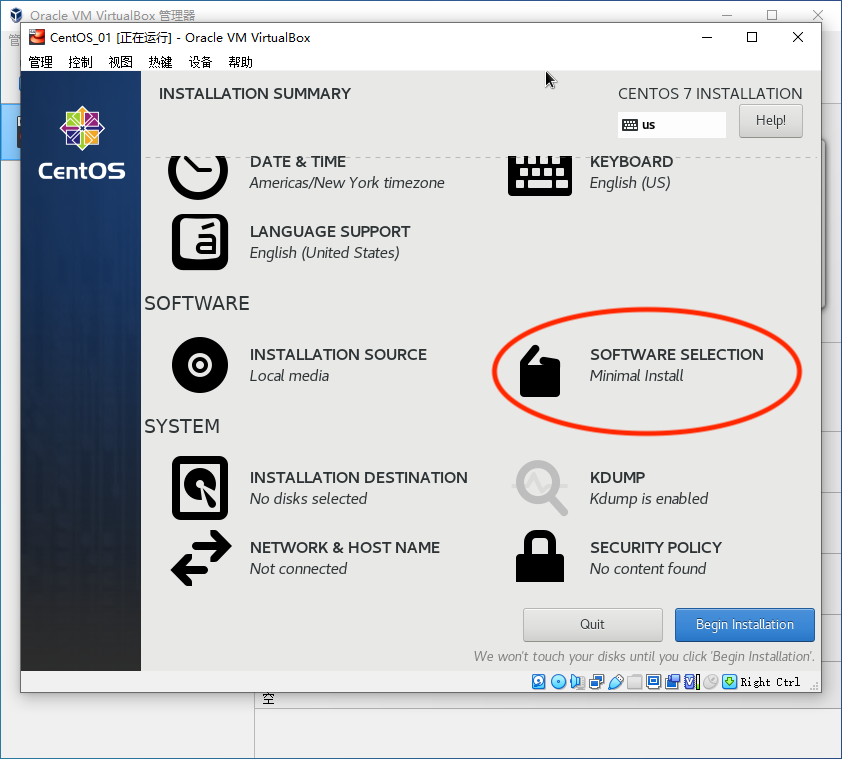Click the Quit button
Screen dimensions: 842x759
(x=592, y=625)
